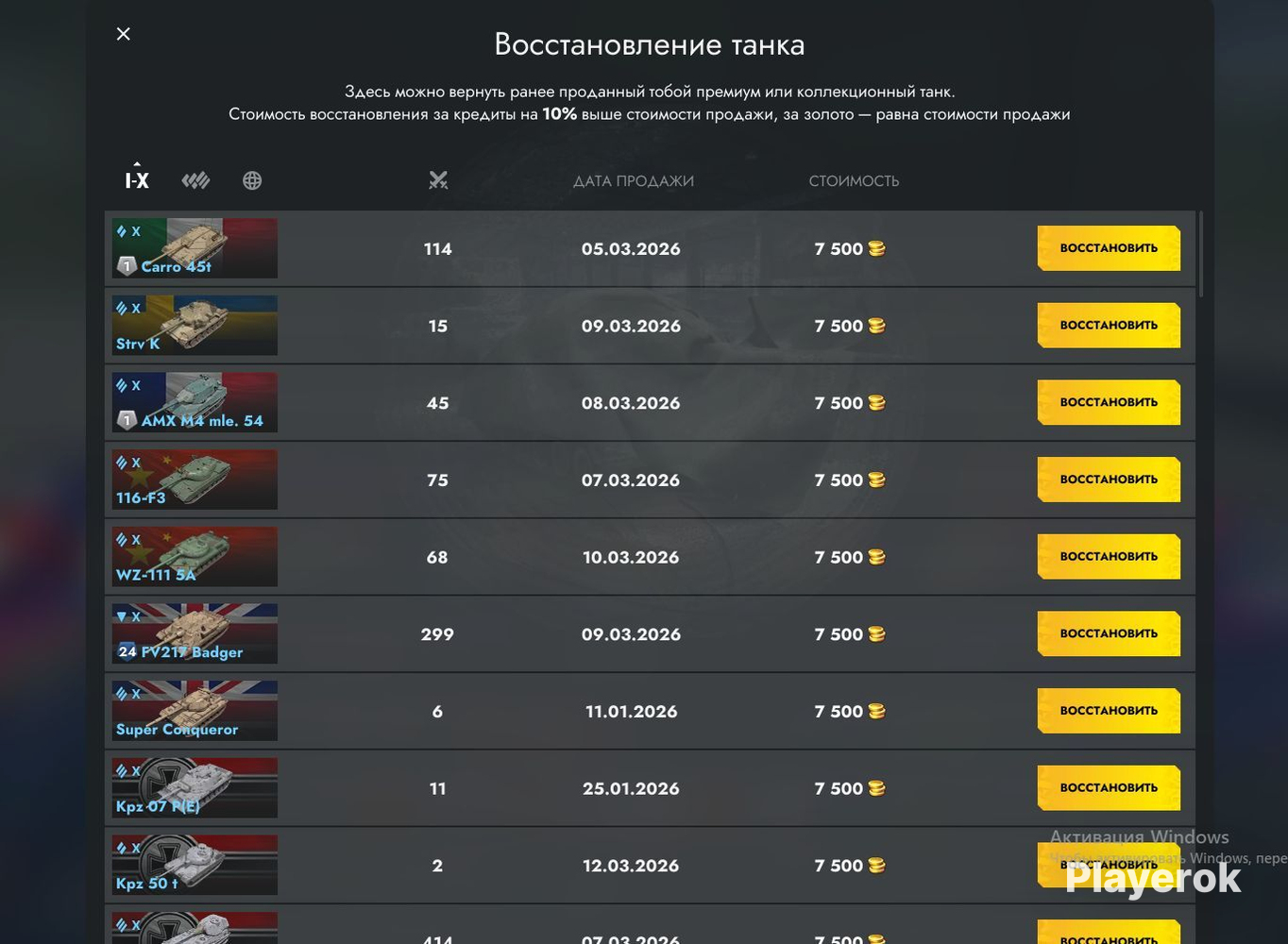The image size is (1288, 944).
Task: Restore the WZ-111 5A tank
Action: 1109,557
